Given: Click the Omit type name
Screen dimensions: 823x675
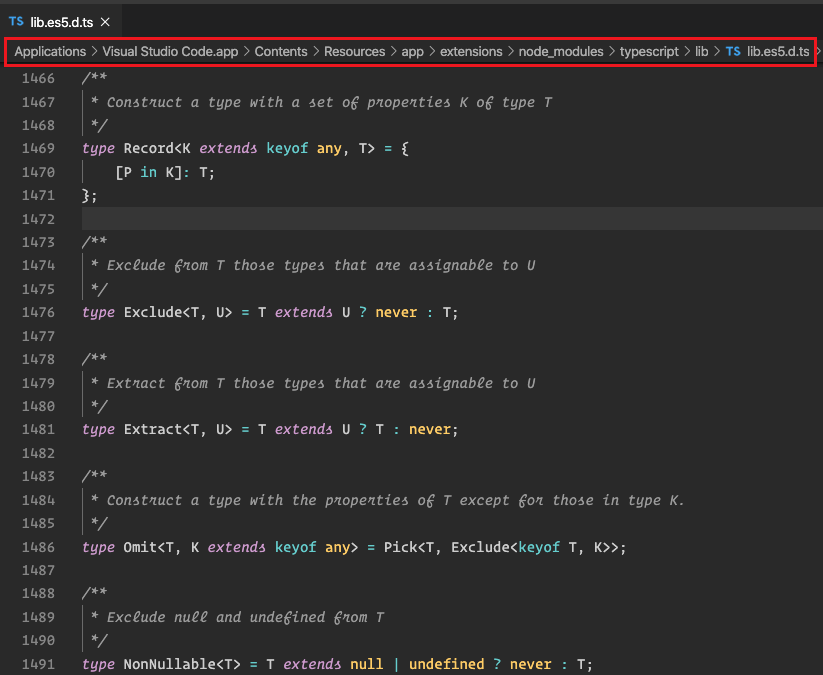Looking at the screenshot, I should click(x=140, y=547).
